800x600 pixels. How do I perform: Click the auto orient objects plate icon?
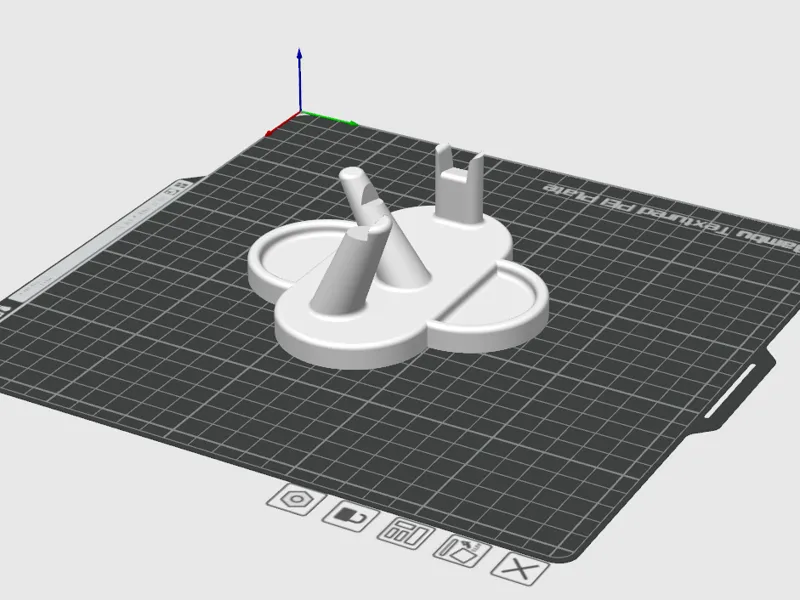(462, 551)
